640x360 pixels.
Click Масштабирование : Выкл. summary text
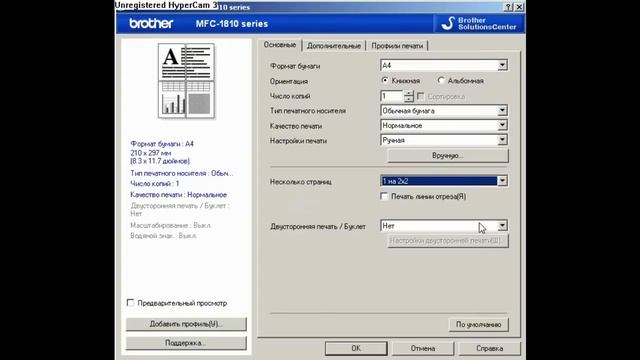click(x=171, y=225)
